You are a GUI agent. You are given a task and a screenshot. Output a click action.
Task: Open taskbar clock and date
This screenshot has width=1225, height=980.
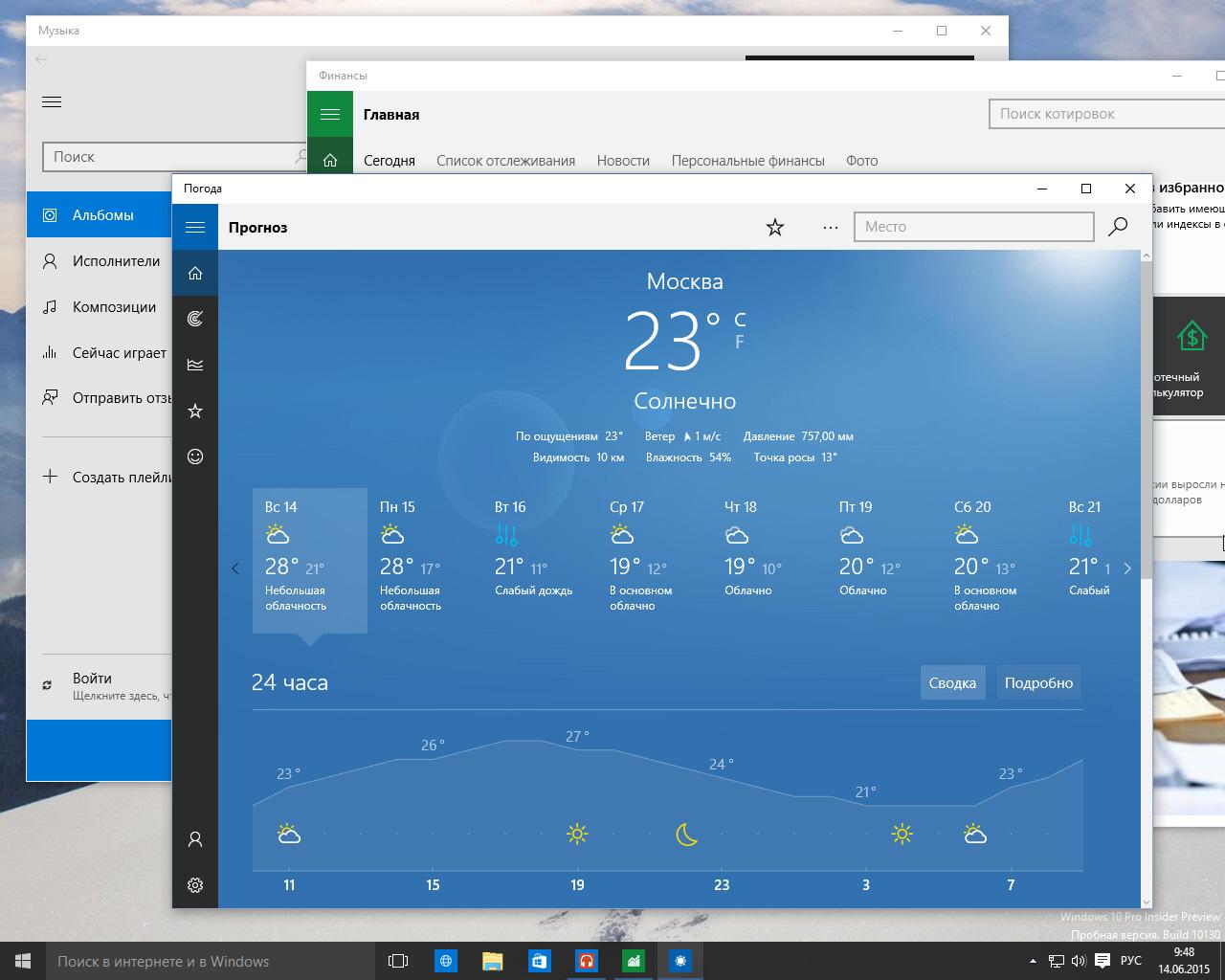[x=1184, y=961]
